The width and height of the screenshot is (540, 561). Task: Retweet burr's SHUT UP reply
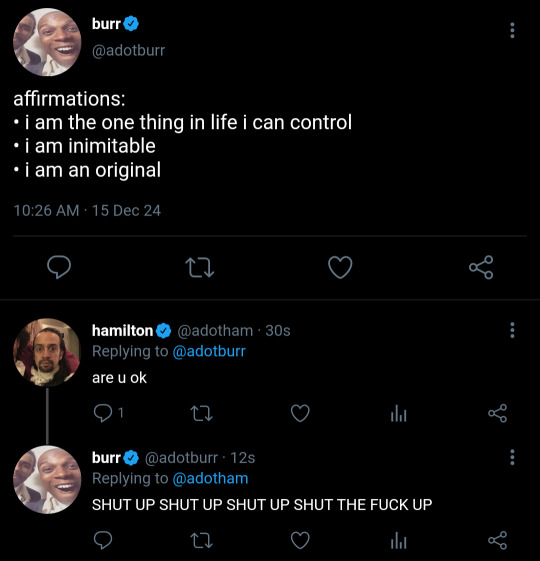point(201,540)
